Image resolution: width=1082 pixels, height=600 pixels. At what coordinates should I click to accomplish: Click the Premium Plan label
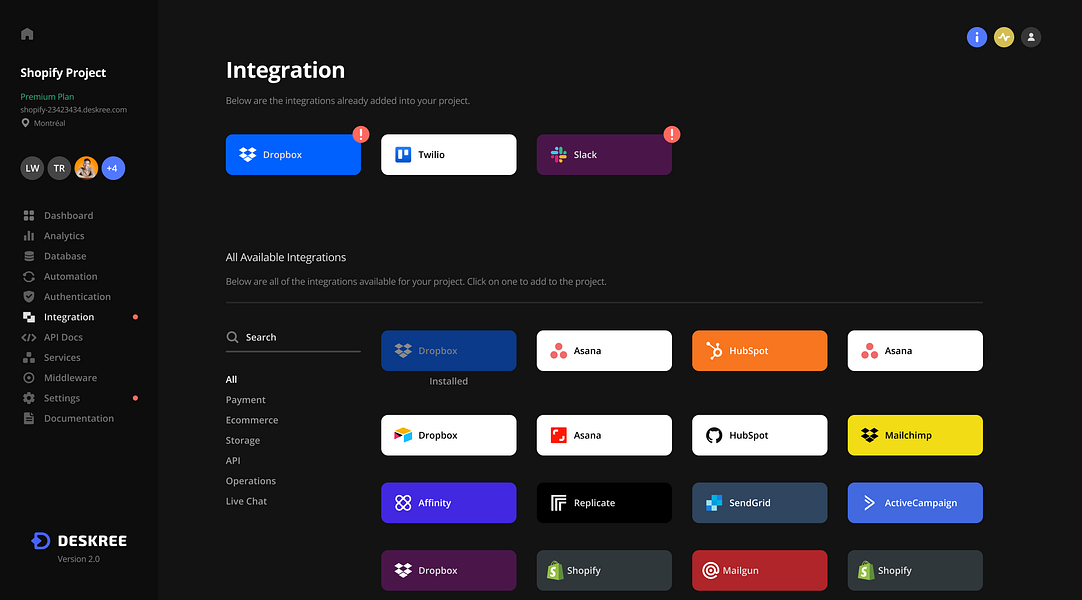pyautogui.click(x=47, y=97)
